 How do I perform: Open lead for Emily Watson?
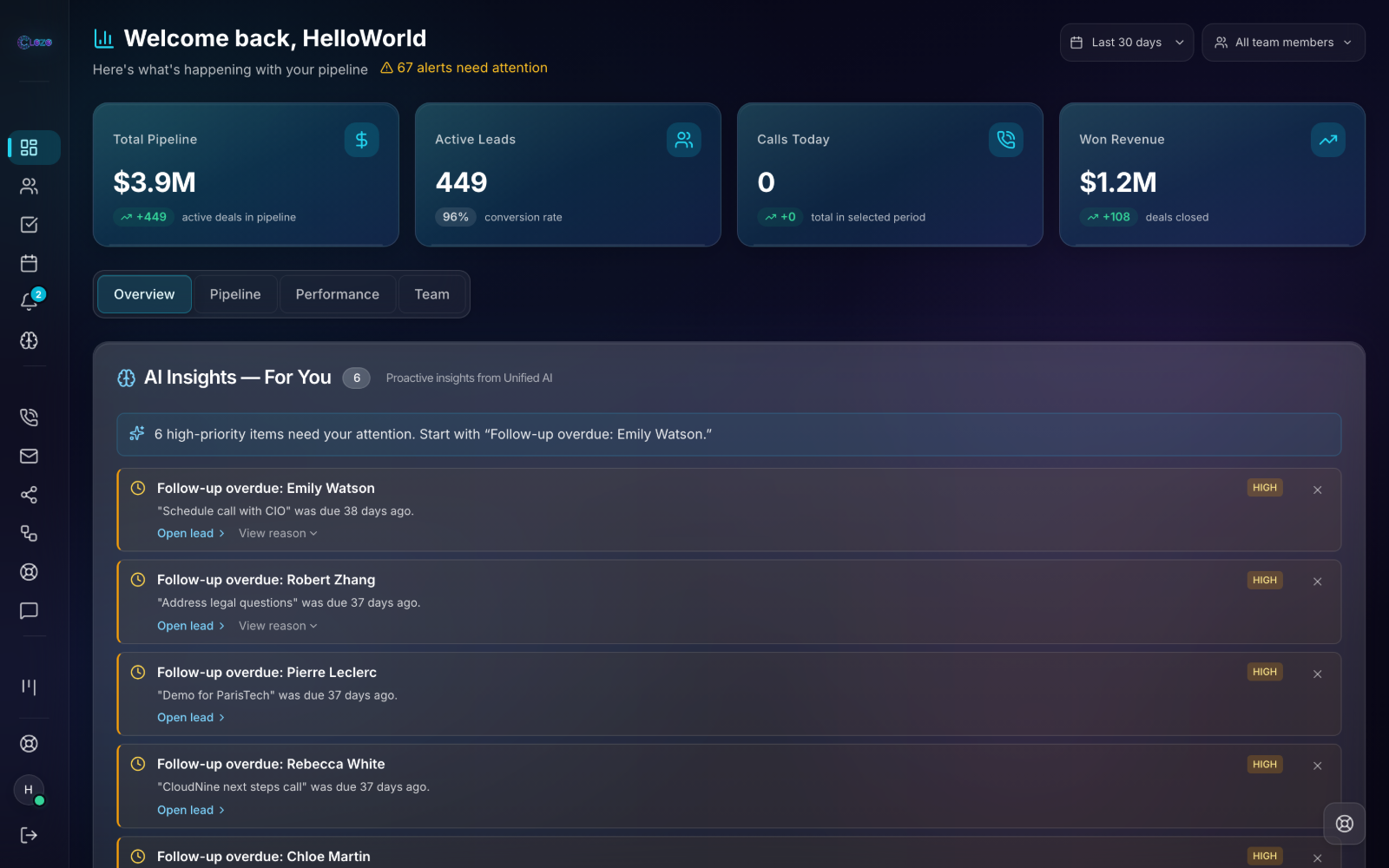pos(191,534)
